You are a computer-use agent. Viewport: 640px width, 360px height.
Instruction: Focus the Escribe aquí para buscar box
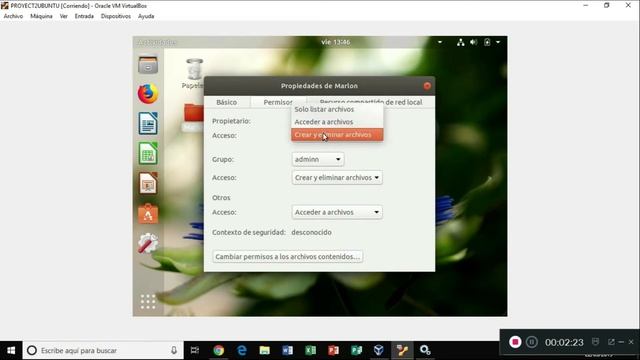(x=103, y=350)
